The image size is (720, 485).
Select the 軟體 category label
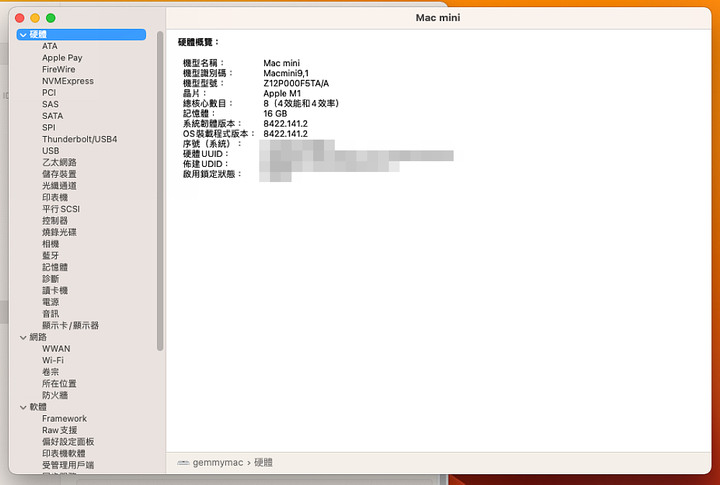(x=38, y=407)
